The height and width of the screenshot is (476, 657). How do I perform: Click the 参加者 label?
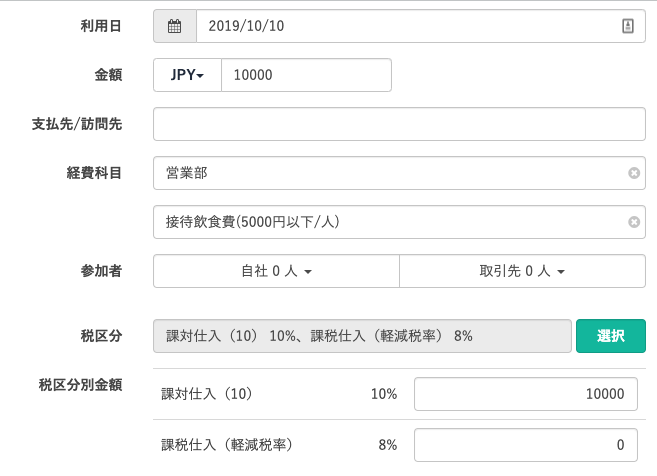tap(101, 271)
